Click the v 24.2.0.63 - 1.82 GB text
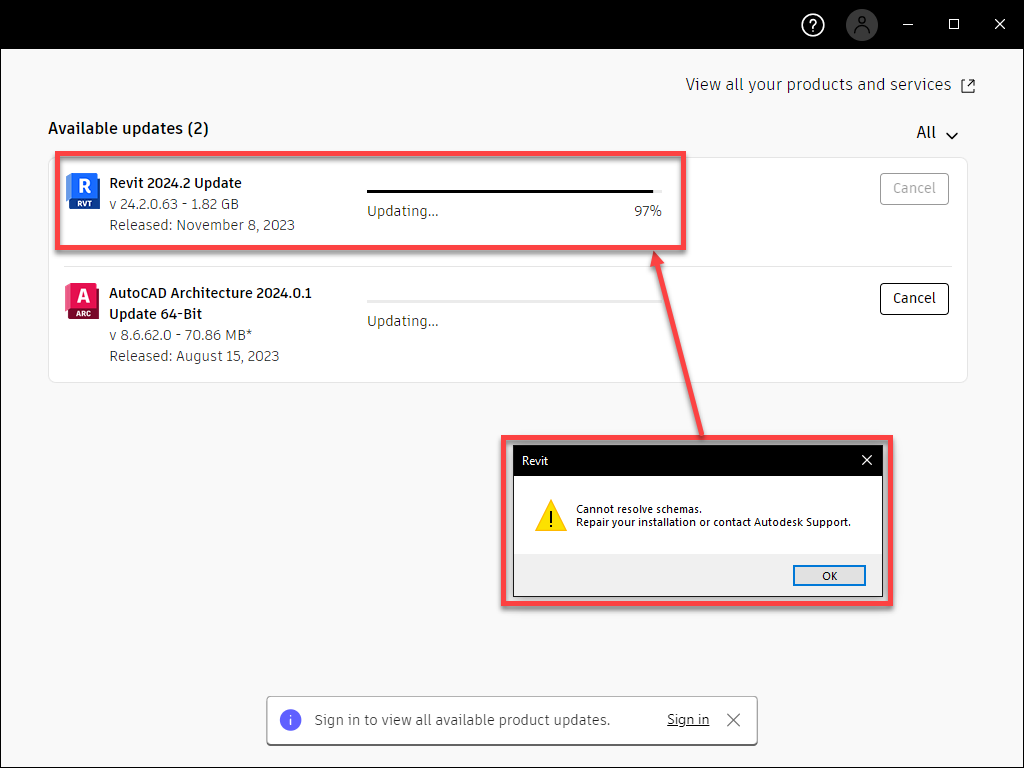The width and height of the screenshot is (1024, 768). [174, 204]
